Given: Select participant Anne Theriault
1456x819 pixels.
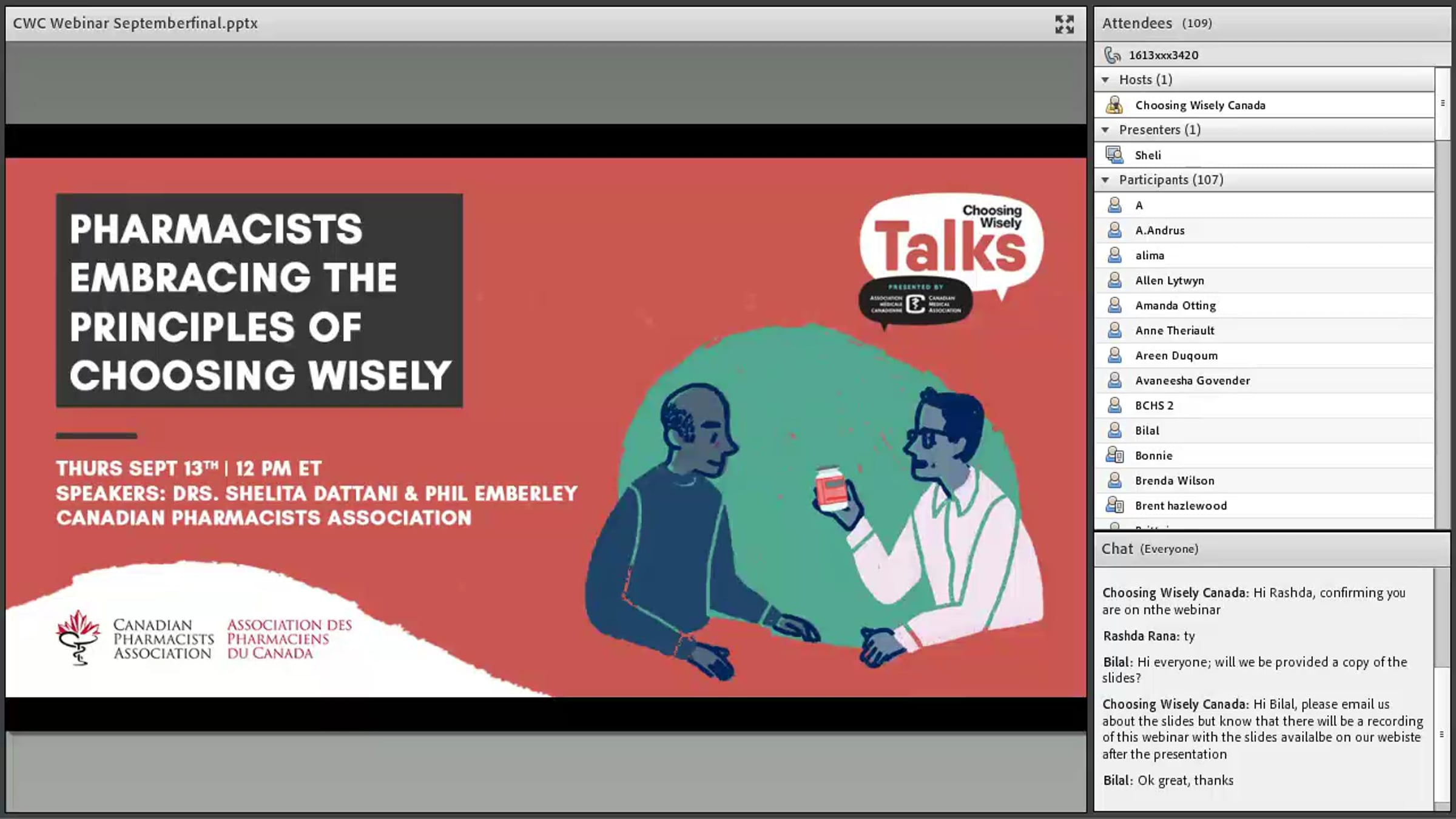Looking at the screenshot, I should coord(1264,330).
